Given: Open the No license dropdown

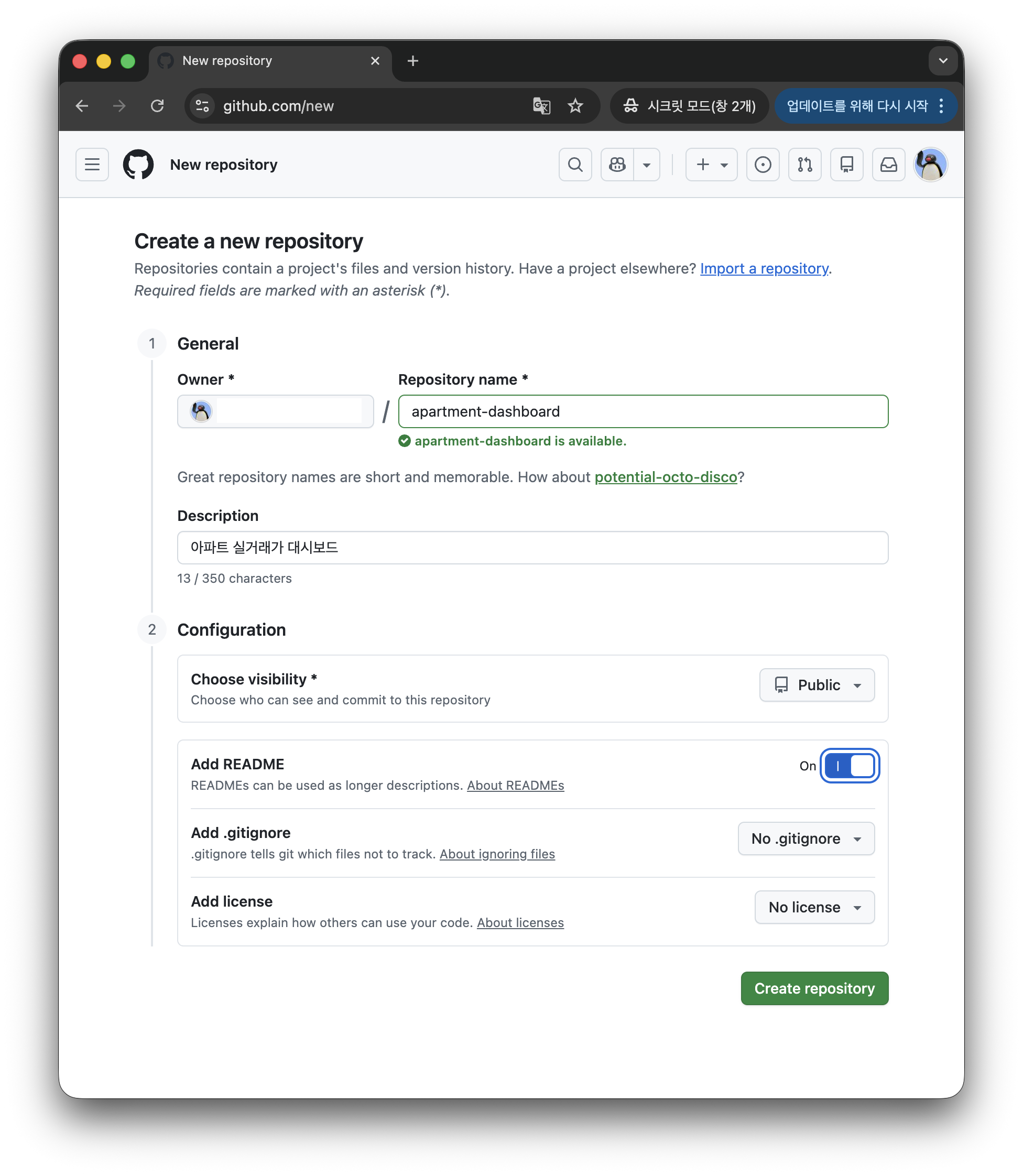Looking at the screenshot, I should point(814,907).
